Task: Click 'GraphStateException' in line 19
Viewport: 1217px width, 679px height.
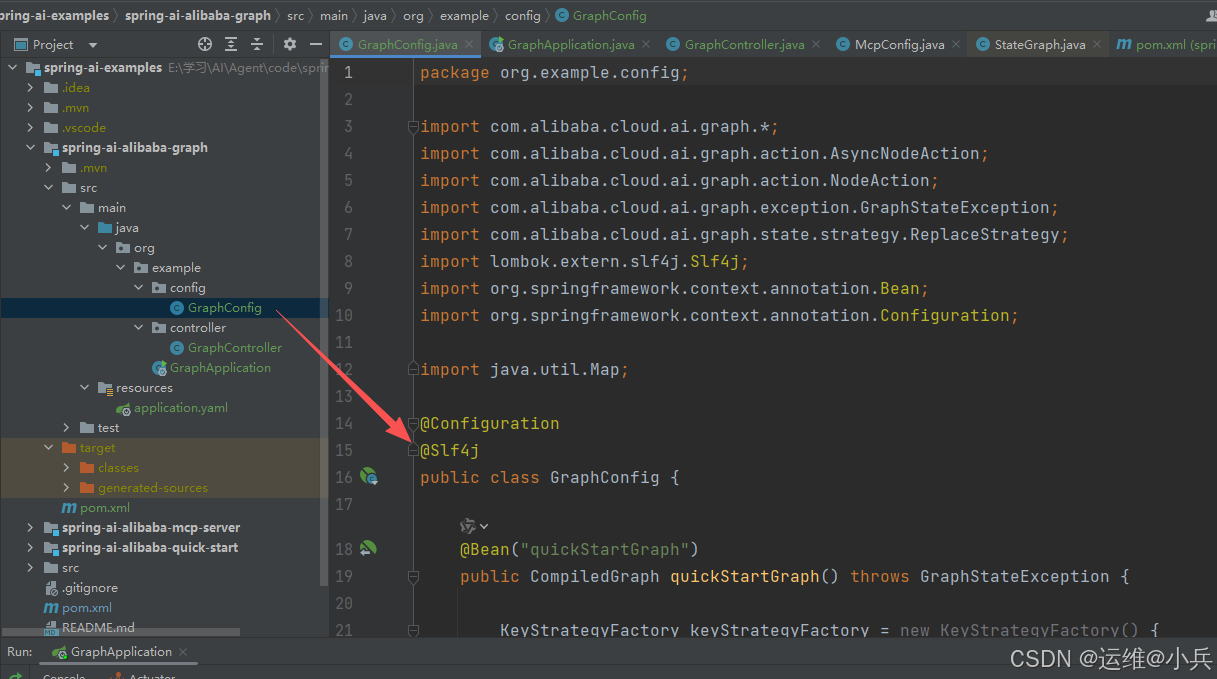Action: pos(1015,576)
